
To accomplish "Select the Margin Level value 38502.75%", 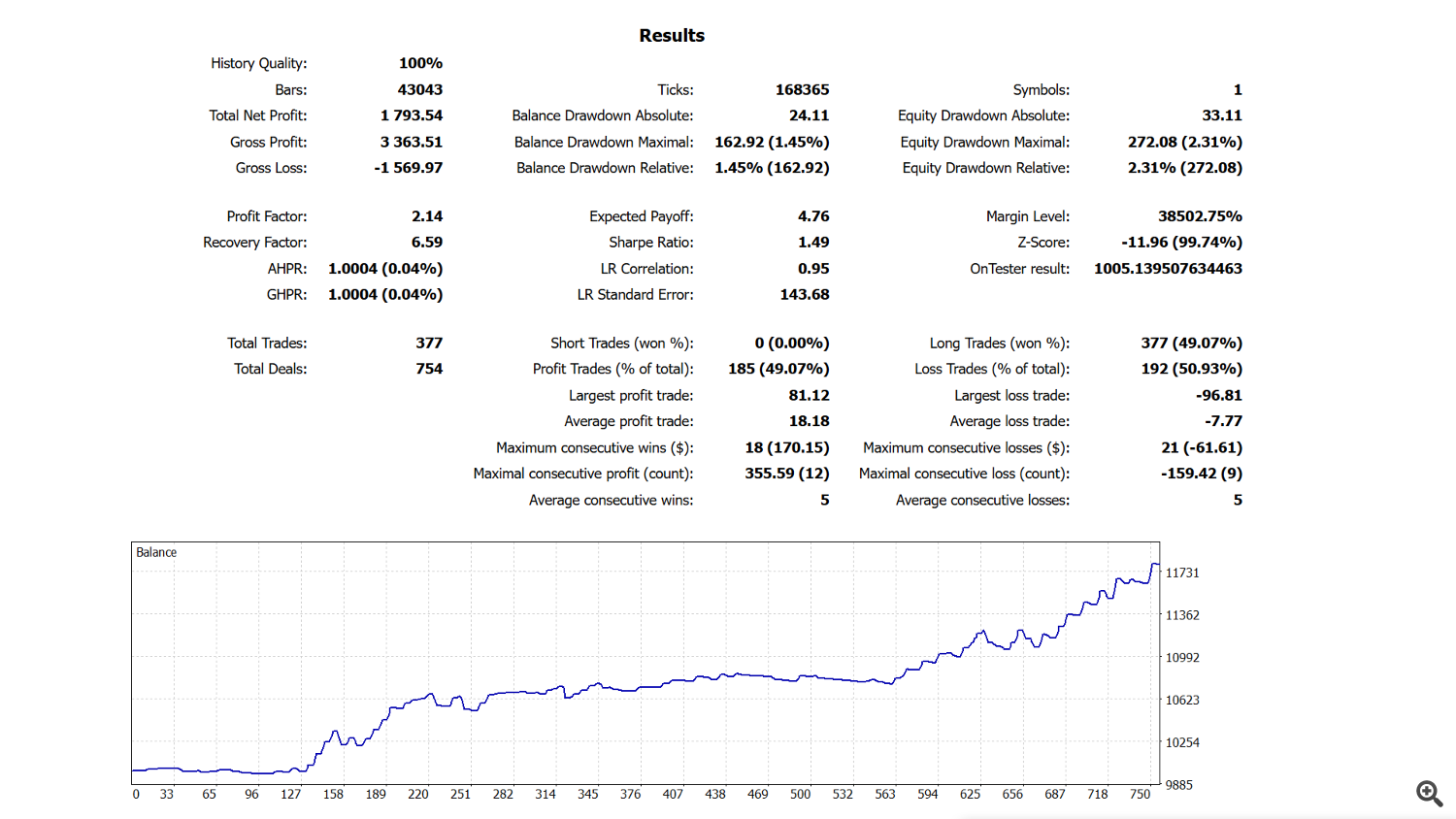I will pyautogui.click(x=1200, y=216).
